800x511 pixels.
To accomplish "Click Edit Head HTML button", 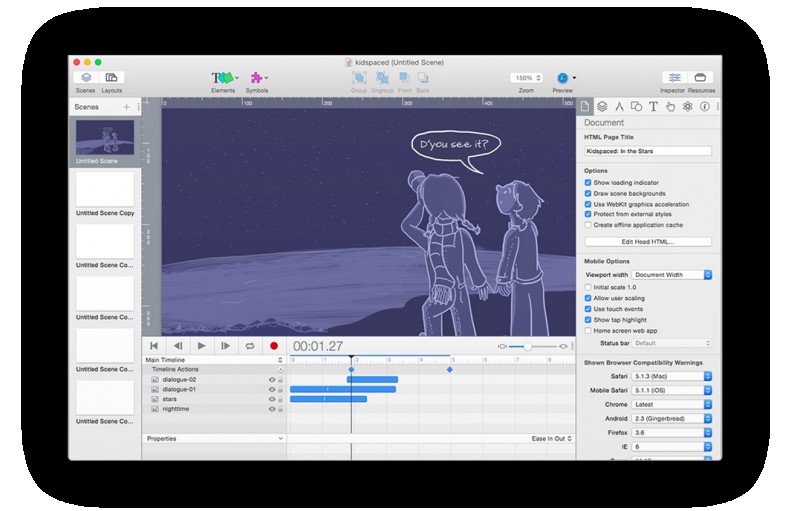I will click(648, 242).
